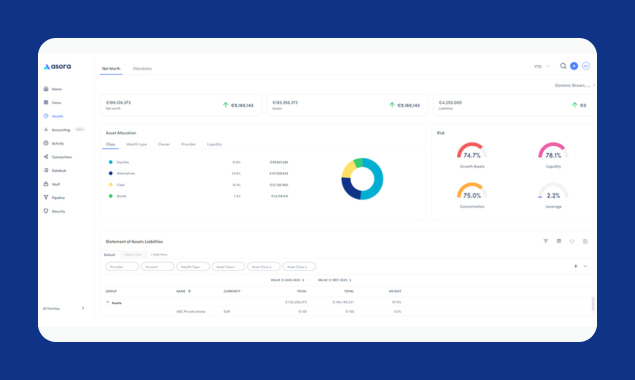Expand the All Families selector
The width and height of the screenshot is (635, 380).
click(x=64, y=308)
